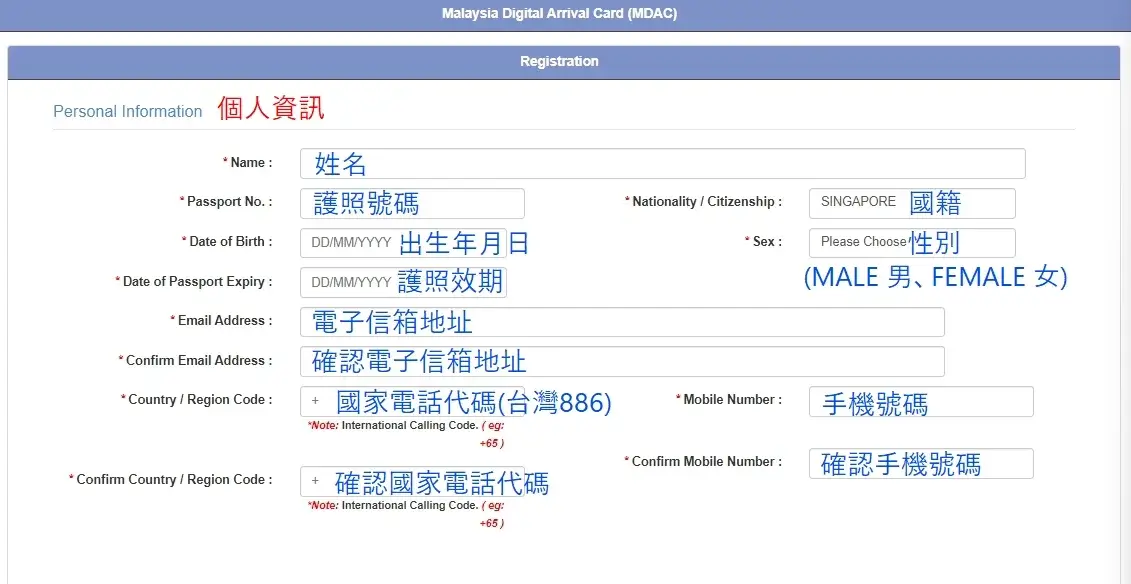
Task: Click the 'Date of Passport Expiry :' label
Action: coord(197,282)
